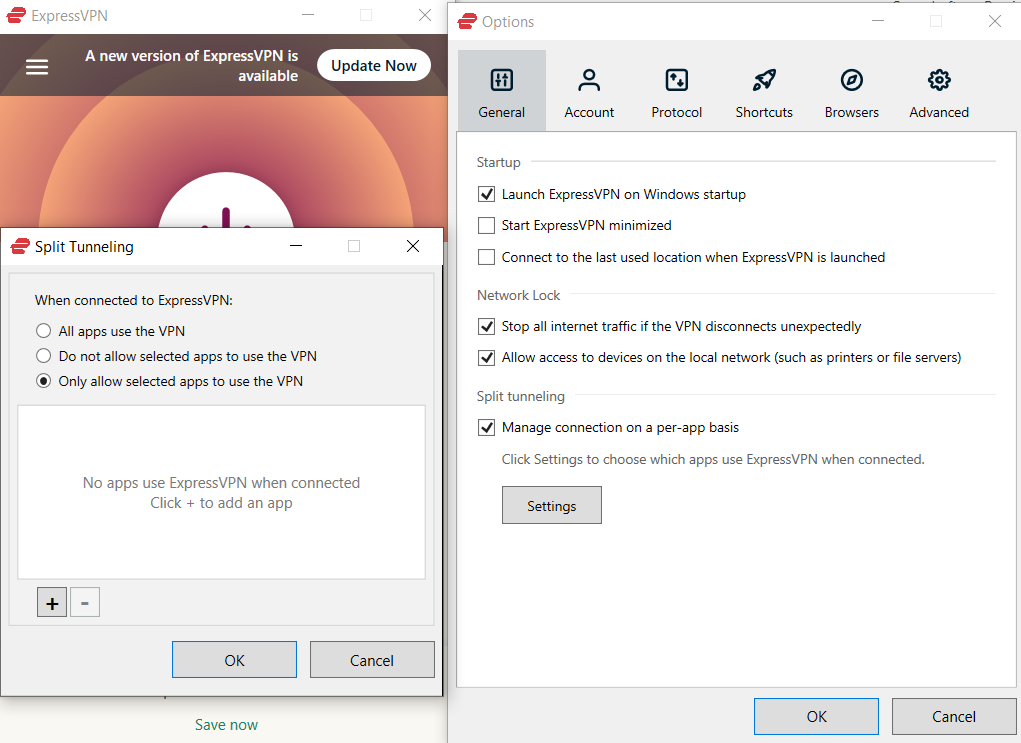Click the ExpressVPN logo in main title bar

(x=16, y=15)
